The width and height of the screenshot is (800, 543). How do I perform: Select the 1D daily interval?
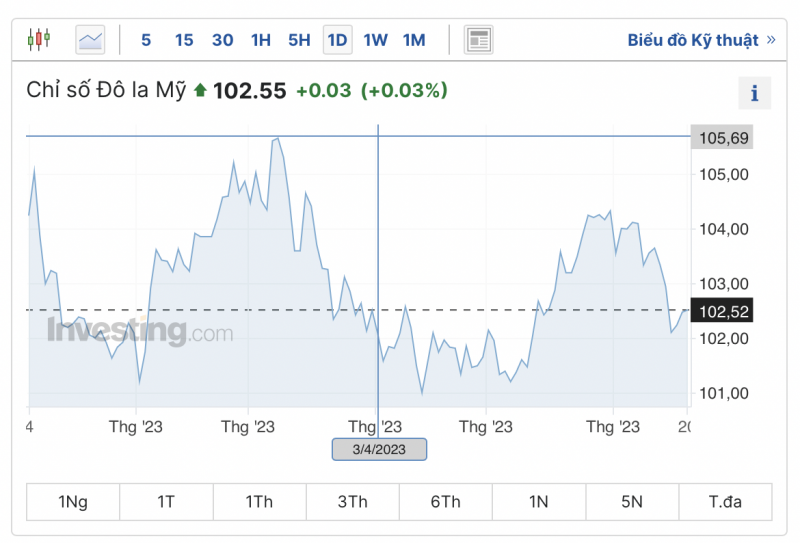pyautogui.click(x=337, y=40)
